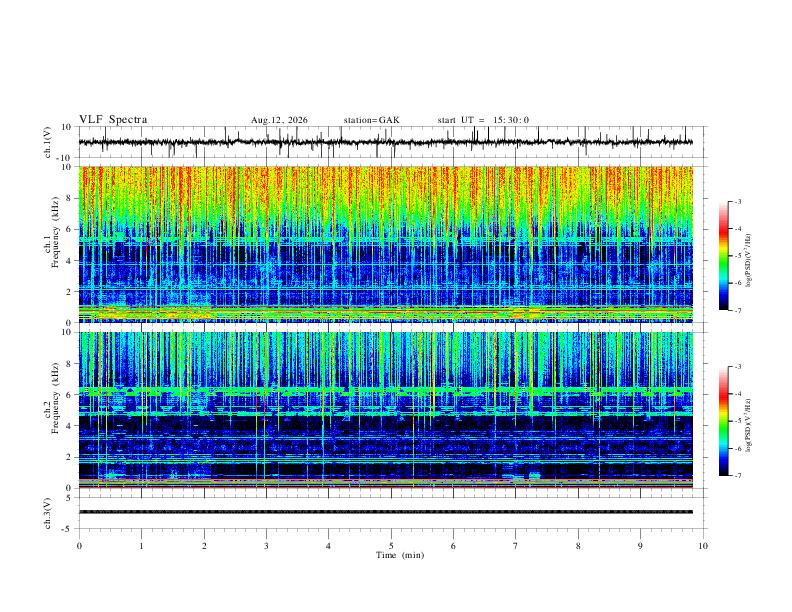Click the 8 minute tick label
792x612 pixels.
click(578, 546)
